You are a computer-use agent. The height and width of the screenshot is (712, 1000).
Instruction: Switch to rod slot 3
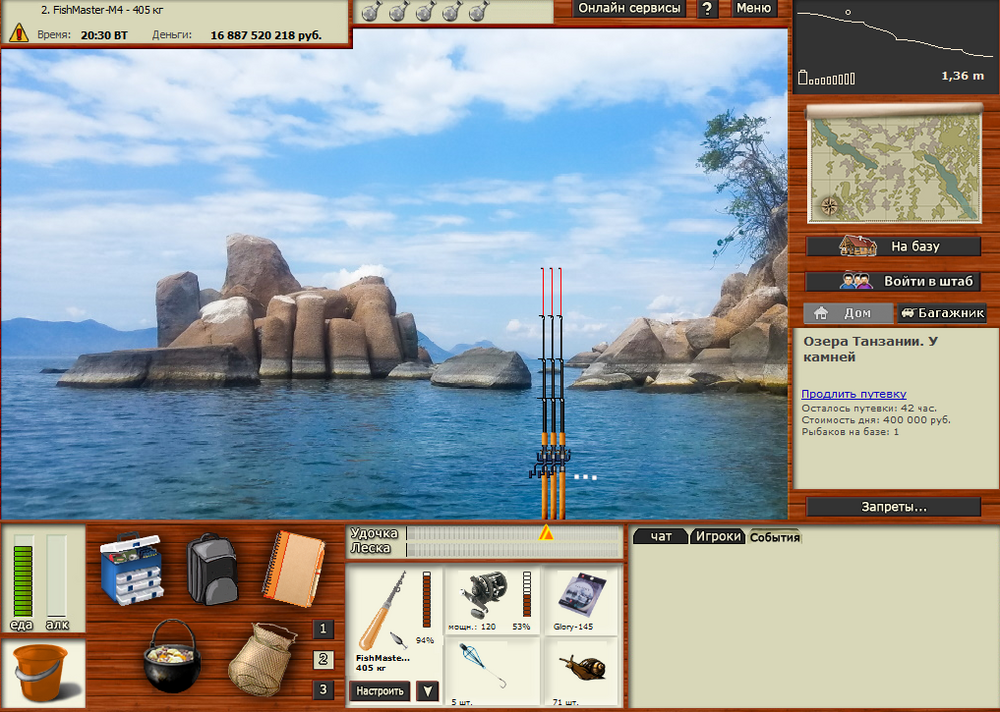click(323, 689)
